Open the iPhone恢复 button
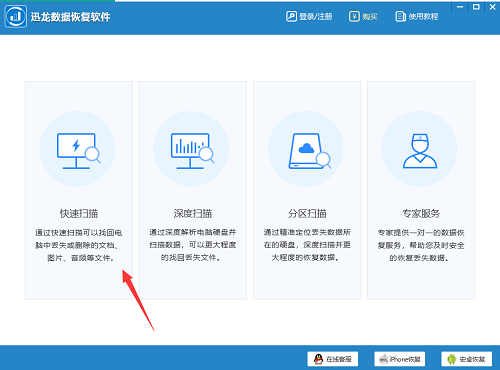The height and width of the screenshot is (370, 500). click(400, 359)
